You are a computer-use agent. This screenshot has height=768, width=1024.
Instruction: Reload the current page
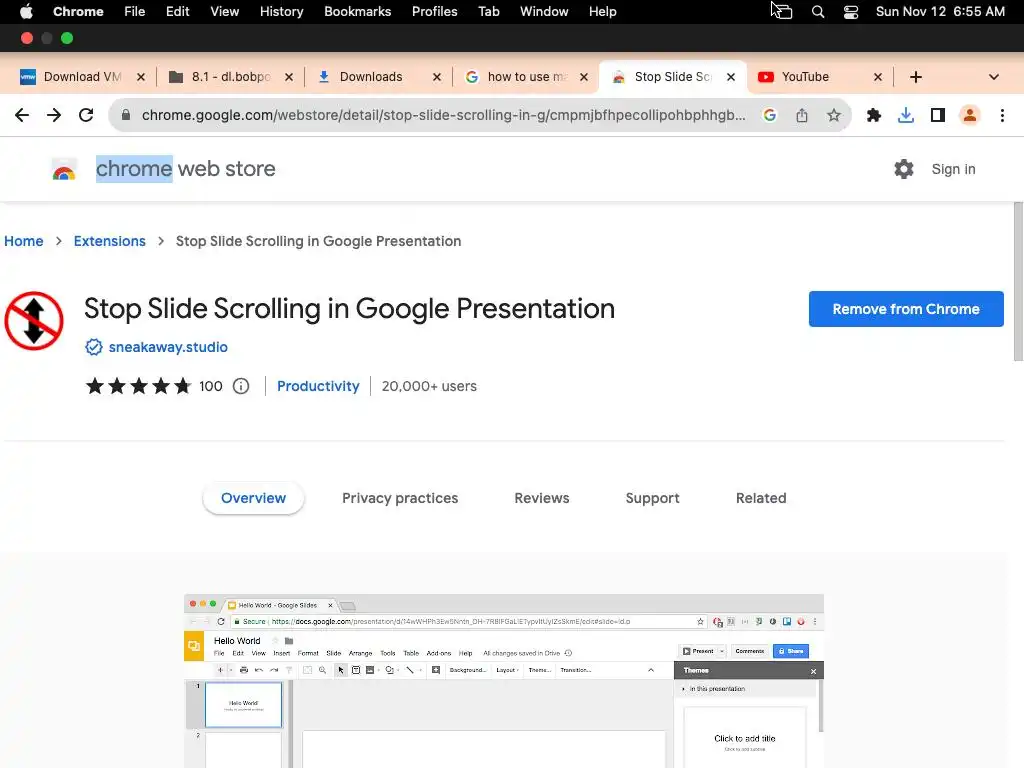click(x=86, y=116)
